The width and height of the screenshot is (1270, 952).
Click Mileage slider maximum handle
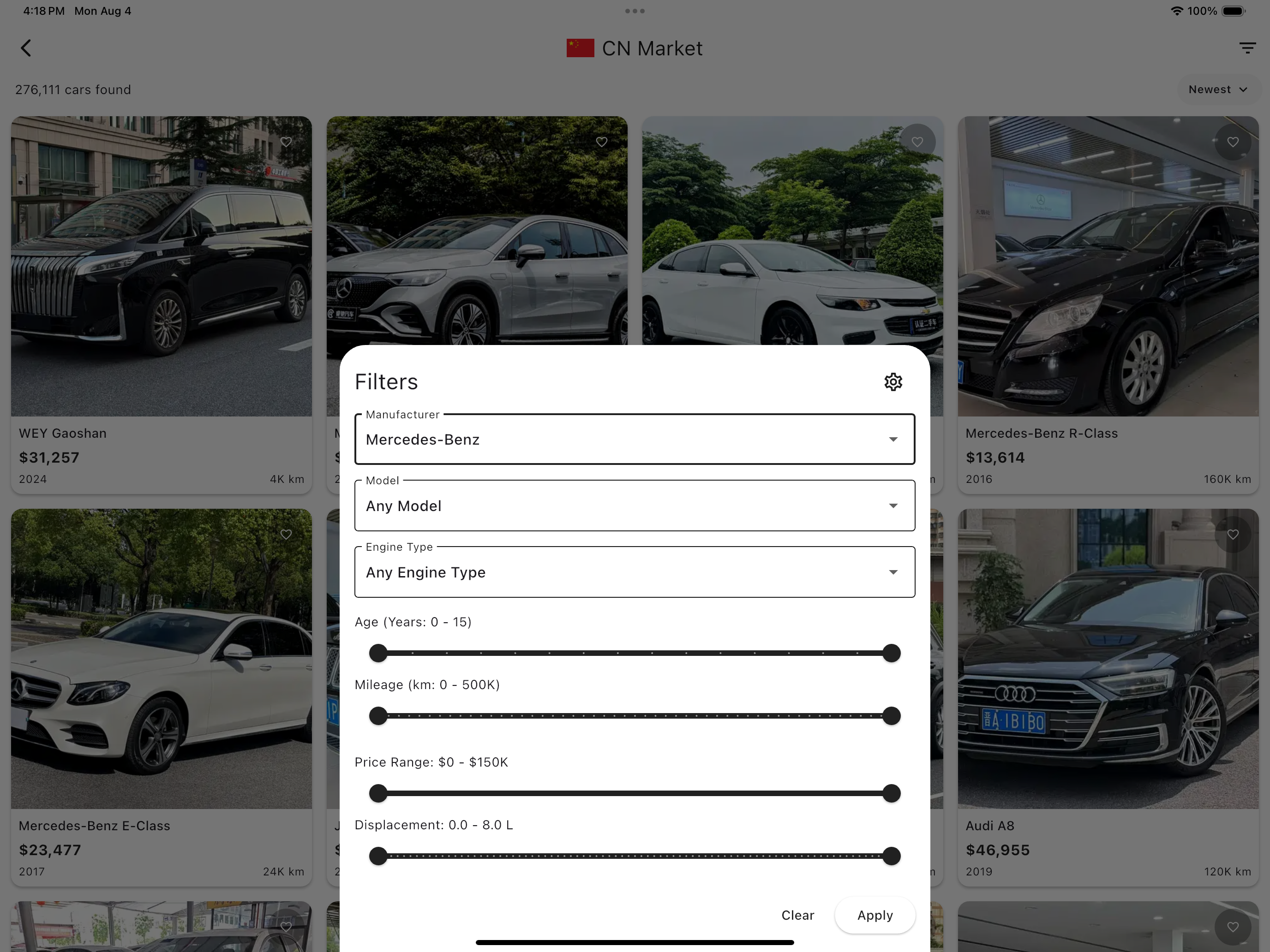891,715
